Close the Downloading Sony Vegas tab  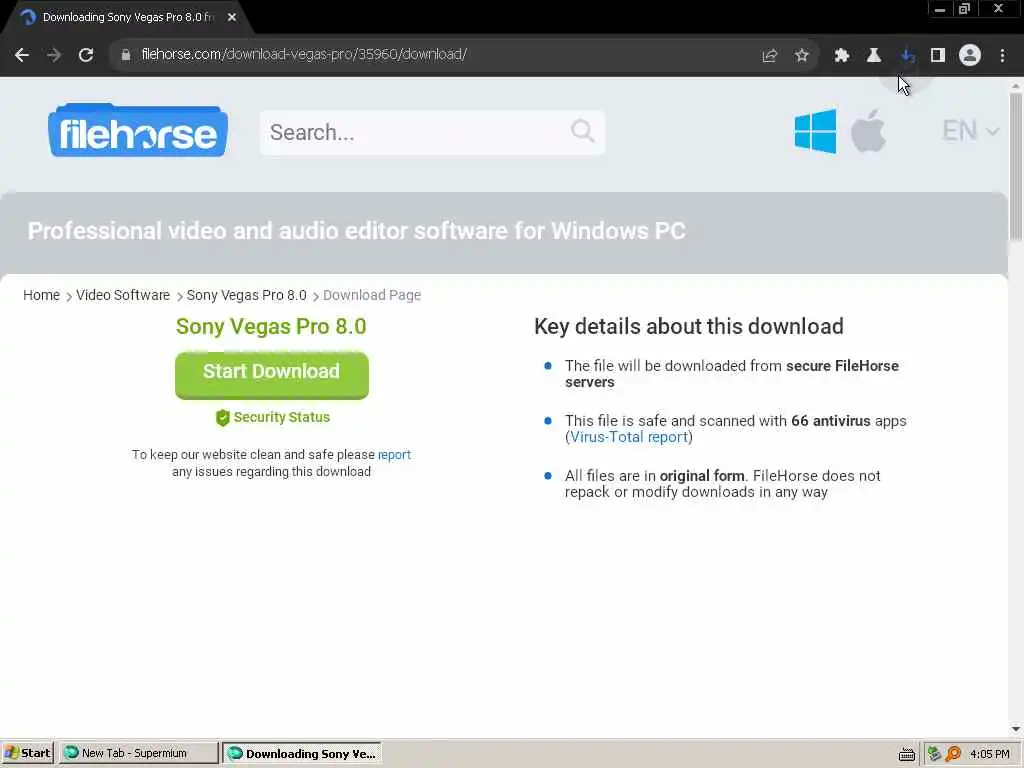(232, 18)
